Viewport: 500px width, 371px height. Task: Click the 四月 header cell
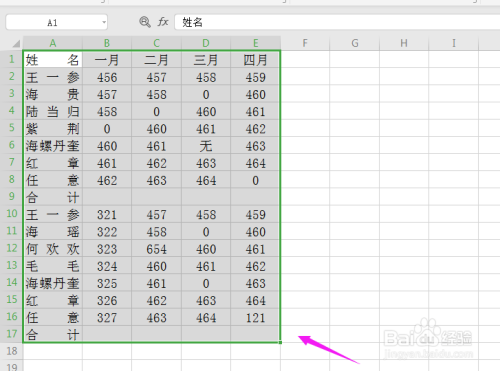point(255,60)
